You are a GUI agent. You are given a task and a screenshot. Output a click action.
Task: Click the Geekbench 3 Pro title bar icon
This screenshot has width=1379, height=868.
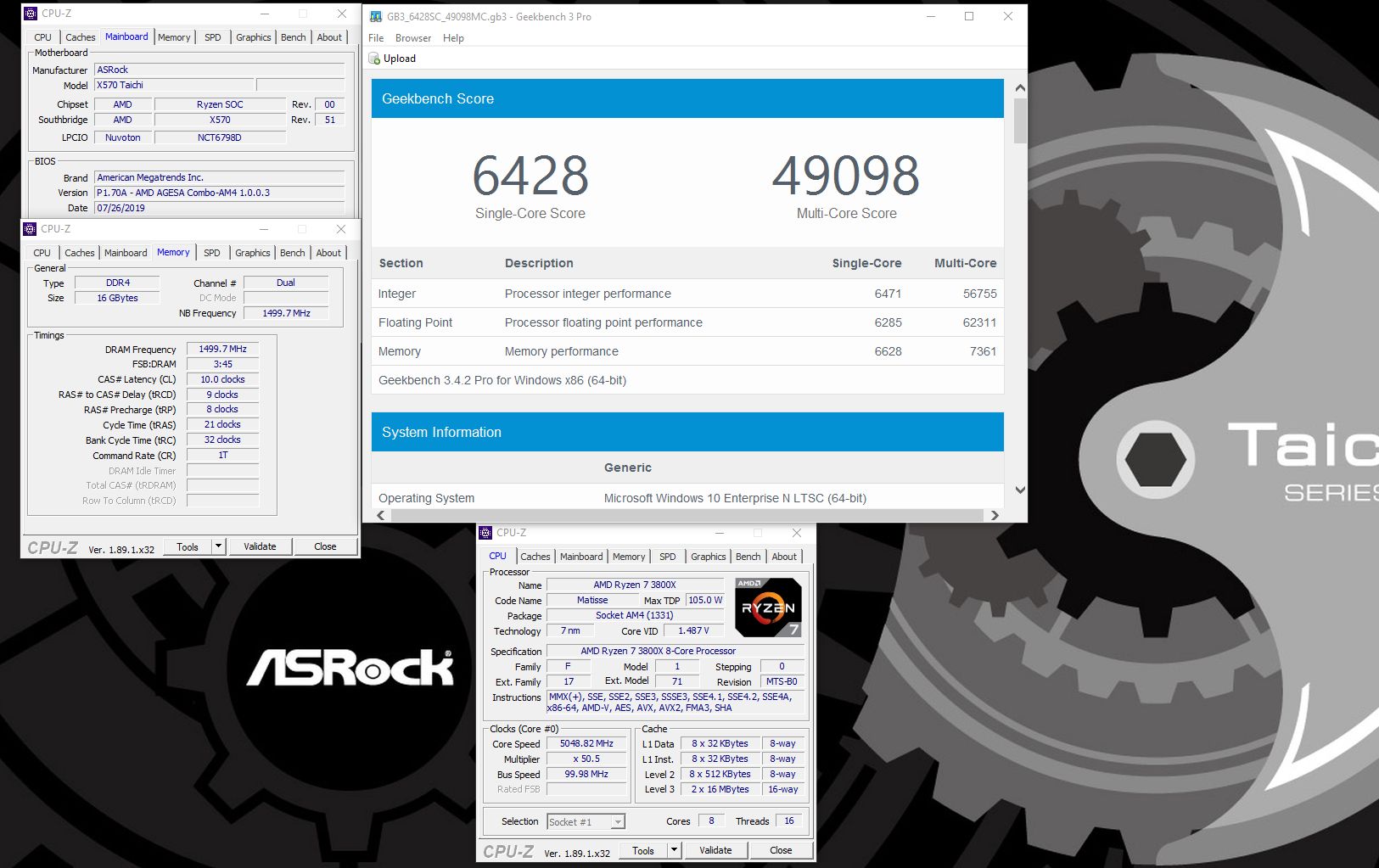click(376, 16)
